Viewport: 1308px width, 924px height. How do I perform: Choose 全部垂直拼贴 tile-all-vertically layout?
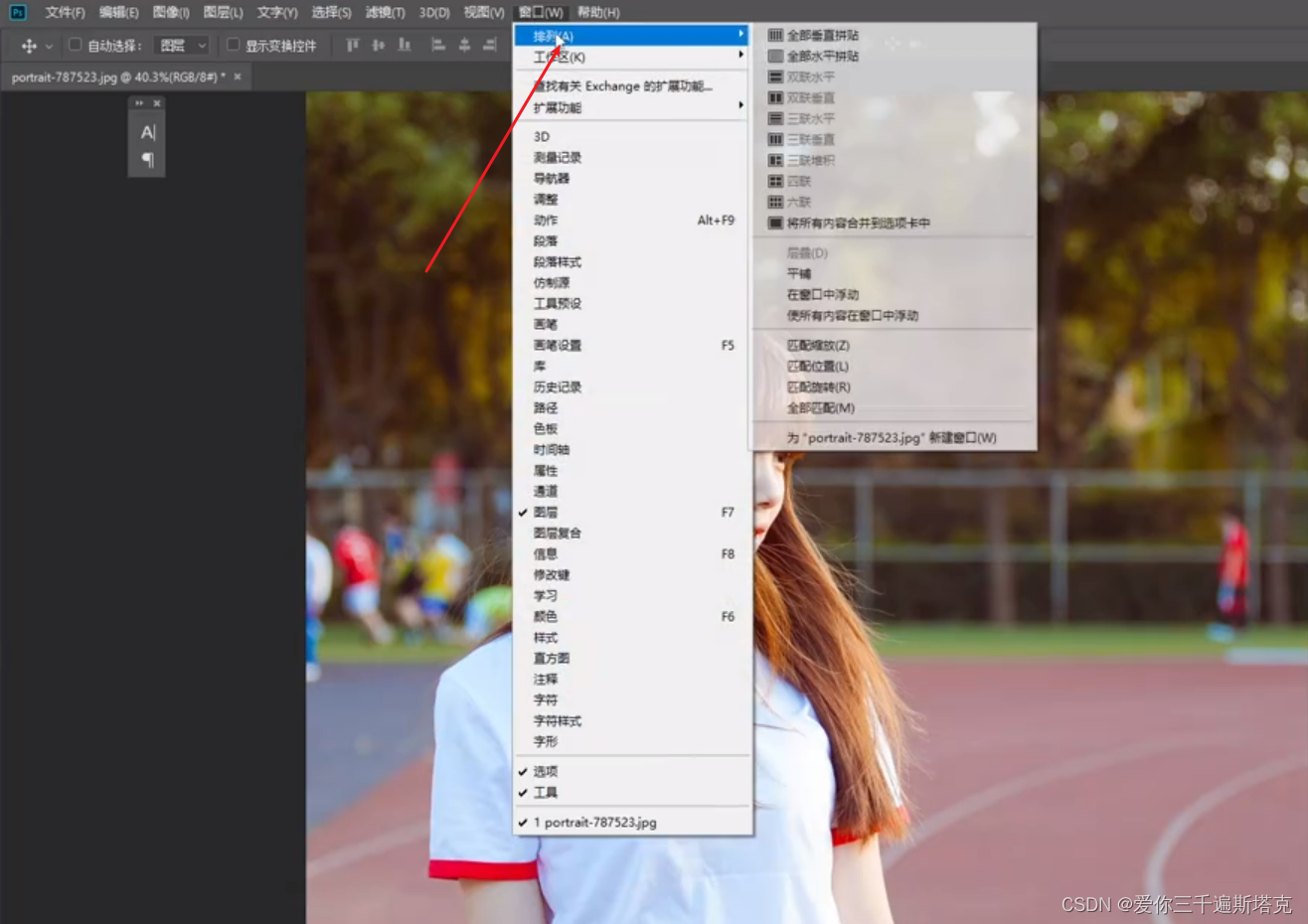click(x=893, y=35)
